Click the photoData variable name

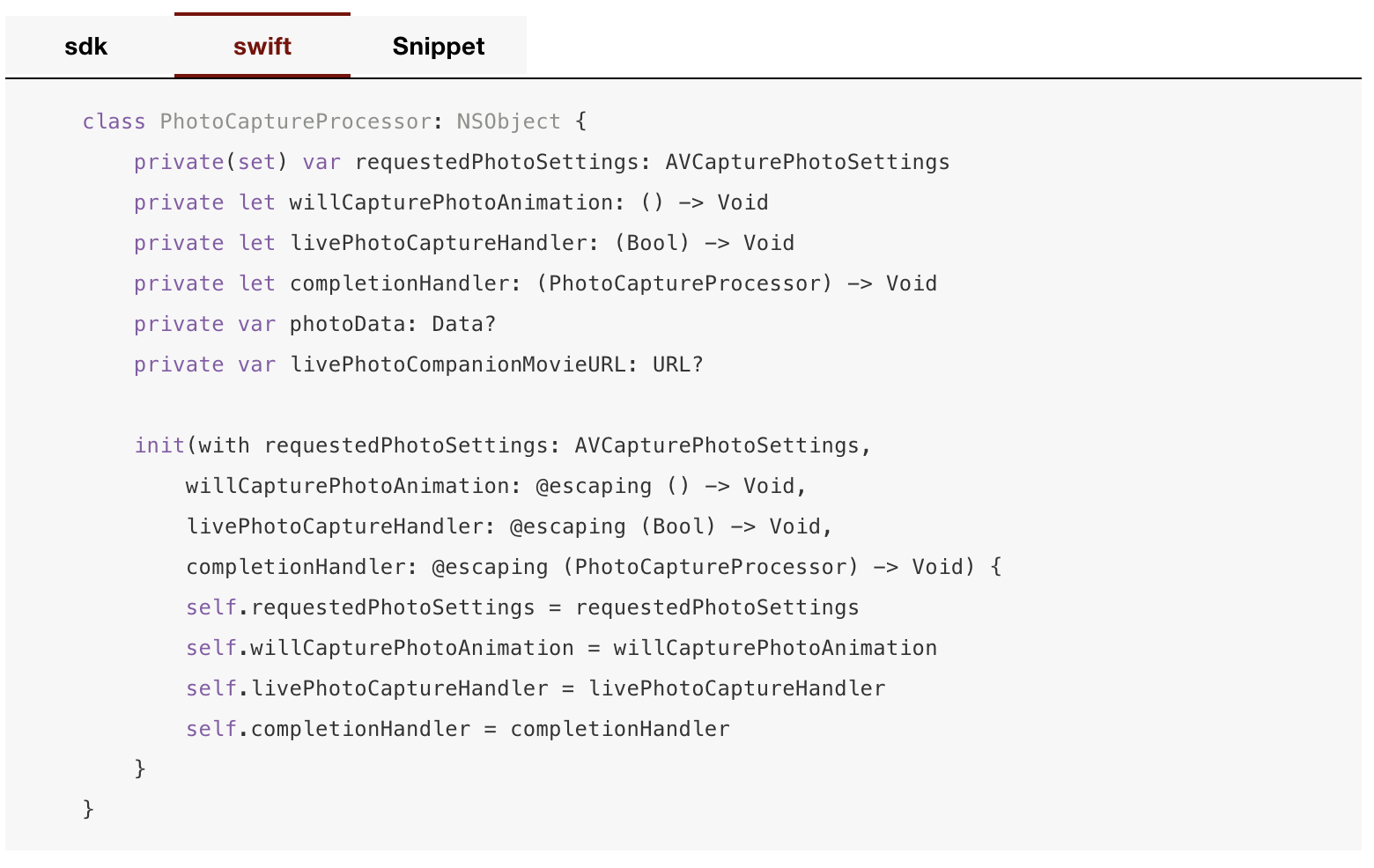(x=347, y=324)
